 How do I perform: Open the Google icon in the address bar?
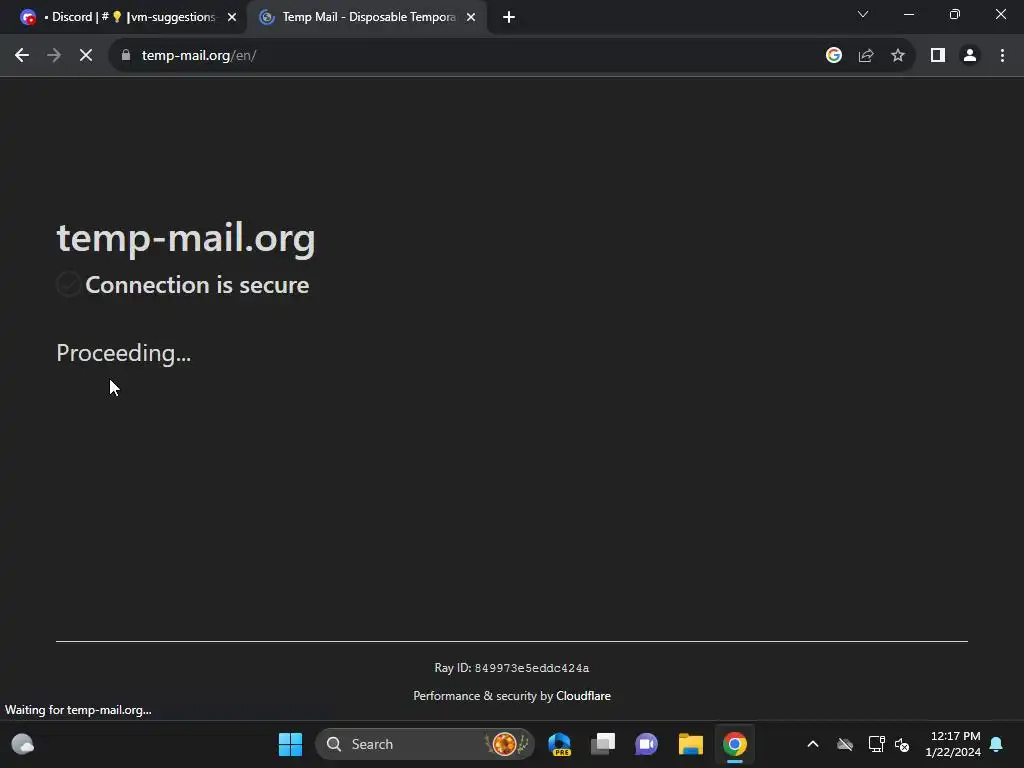click(x=833, y=56)
